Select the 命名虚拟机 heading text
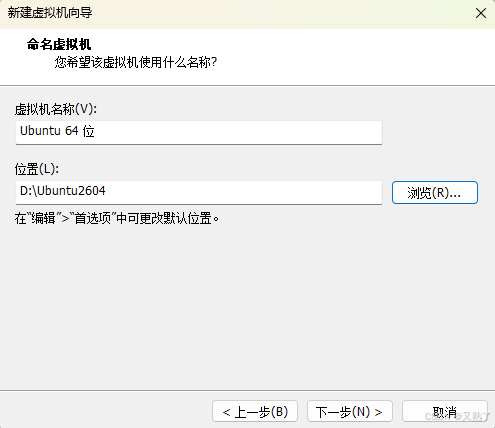 tap(59, 44)
